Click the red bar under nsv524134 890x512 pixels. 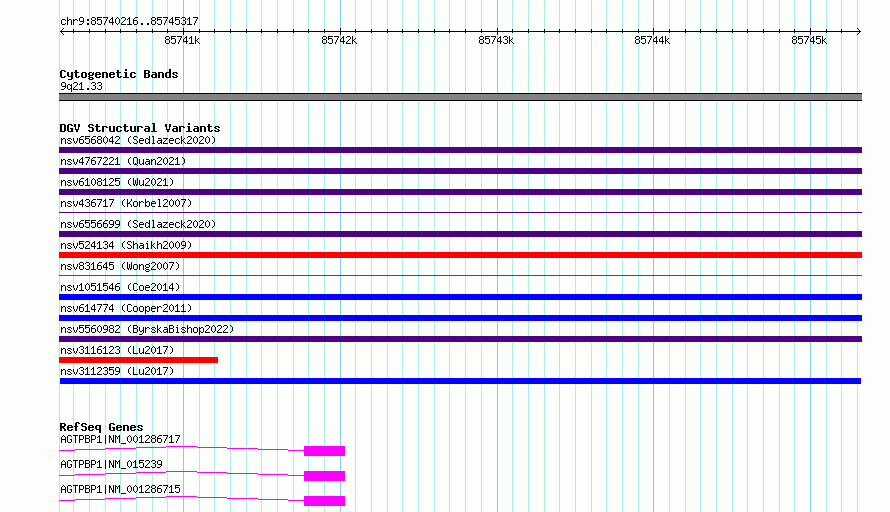click(x=460, y=255)
